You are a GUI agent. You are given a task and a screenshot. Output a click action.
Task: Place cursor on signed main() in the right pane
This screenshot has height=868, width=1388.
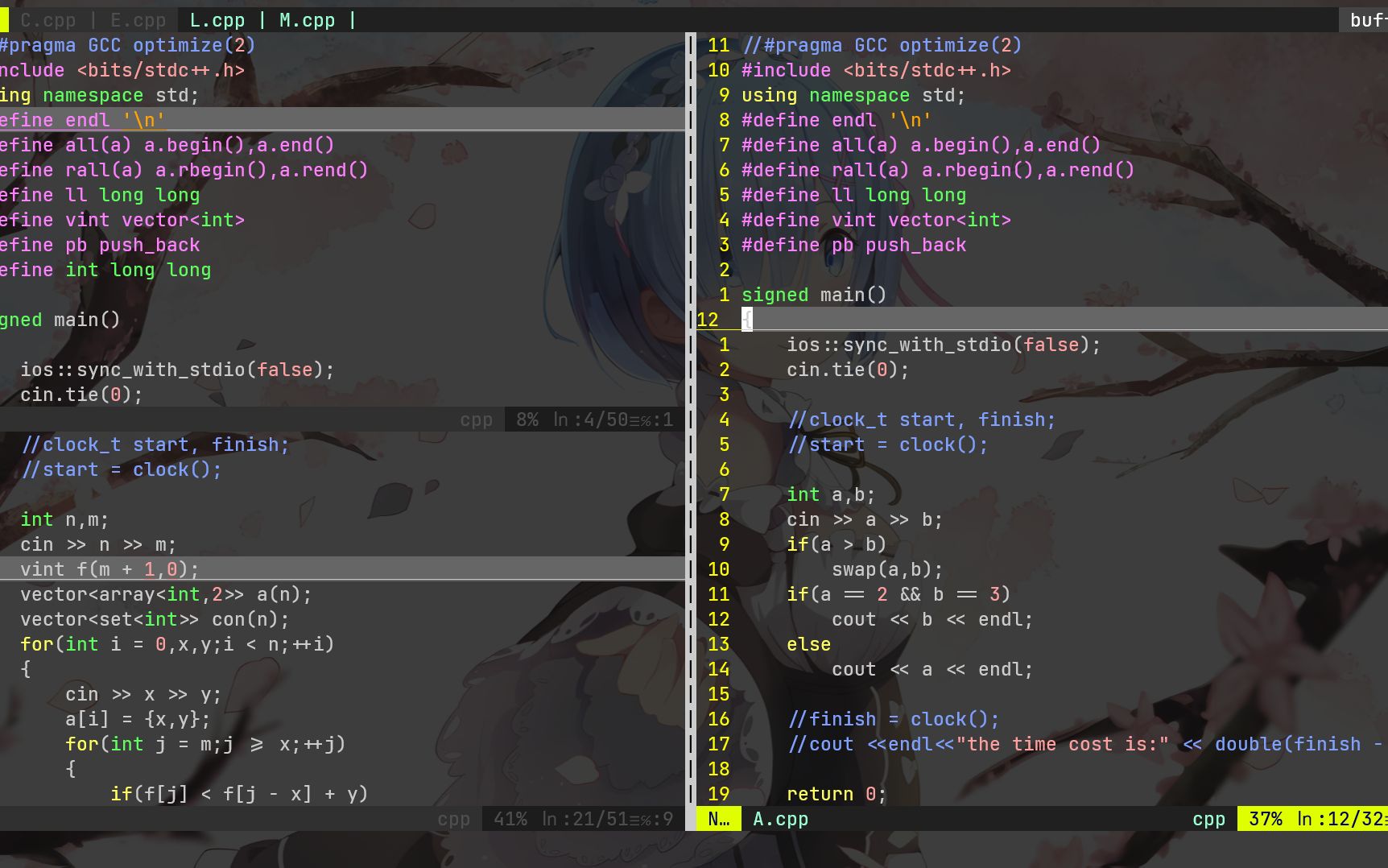813,295
